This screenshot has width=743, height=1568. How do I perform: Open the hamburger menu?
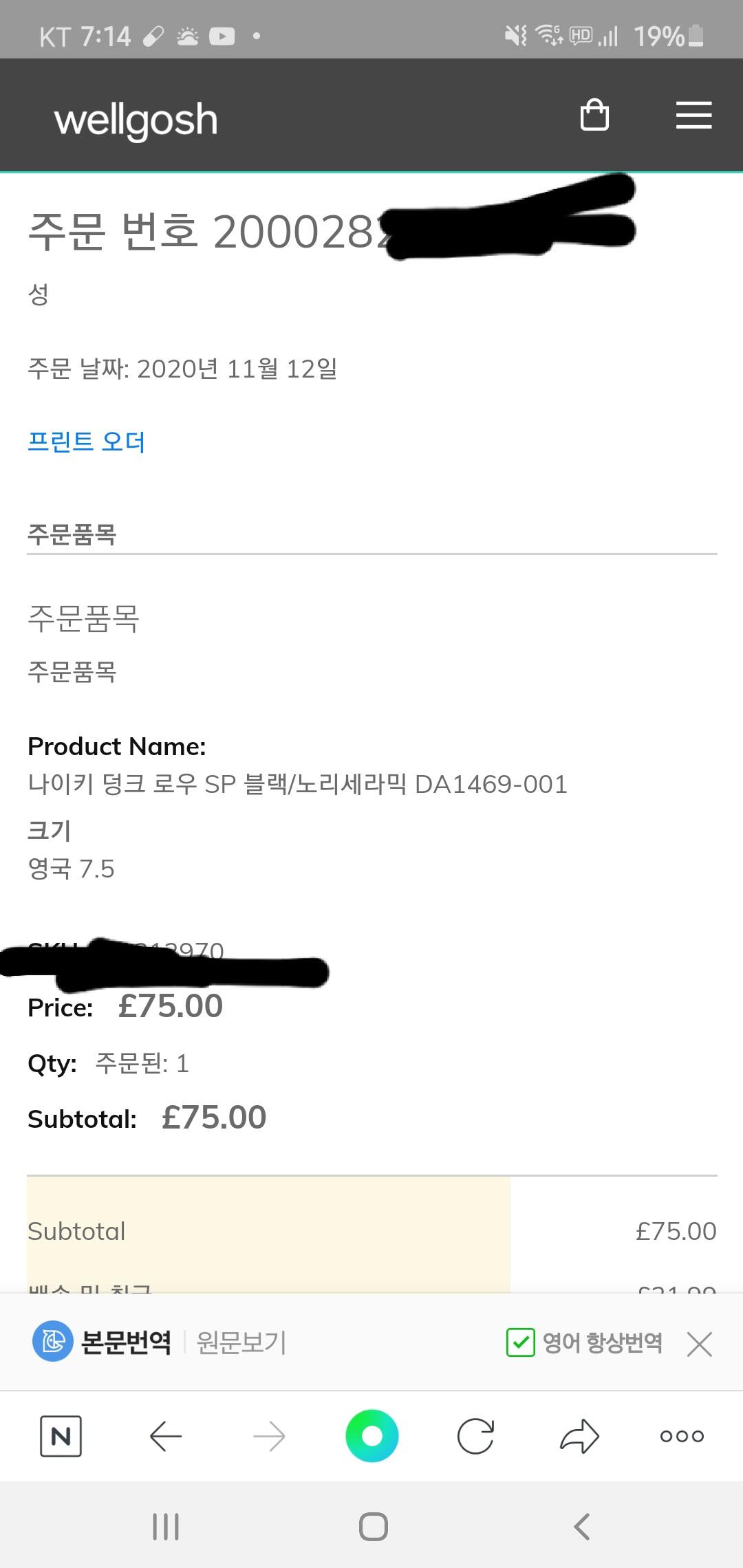pos(693,115)
